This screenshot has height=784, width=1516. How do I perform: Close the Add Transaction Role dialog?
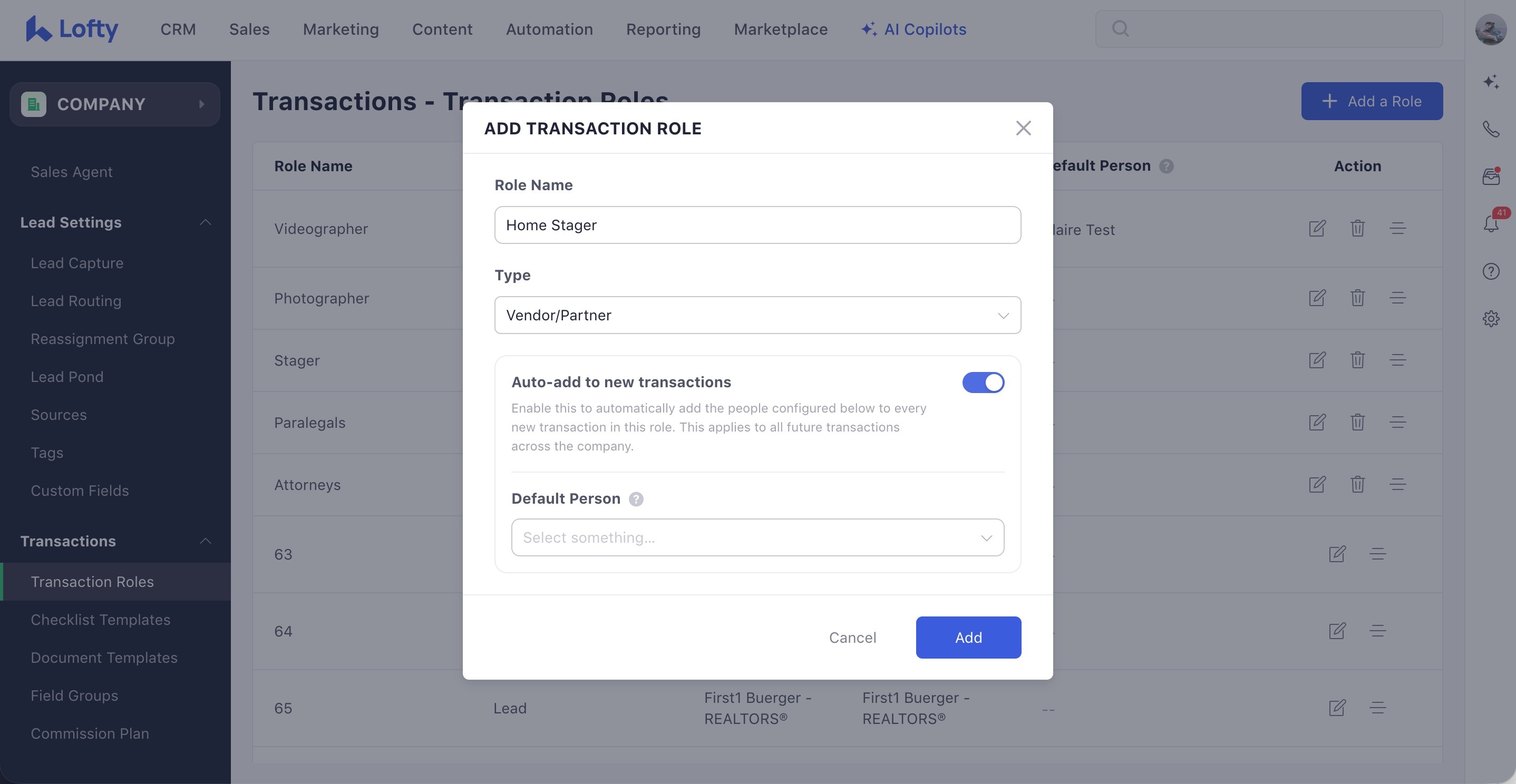click(x=1023, y=128)
